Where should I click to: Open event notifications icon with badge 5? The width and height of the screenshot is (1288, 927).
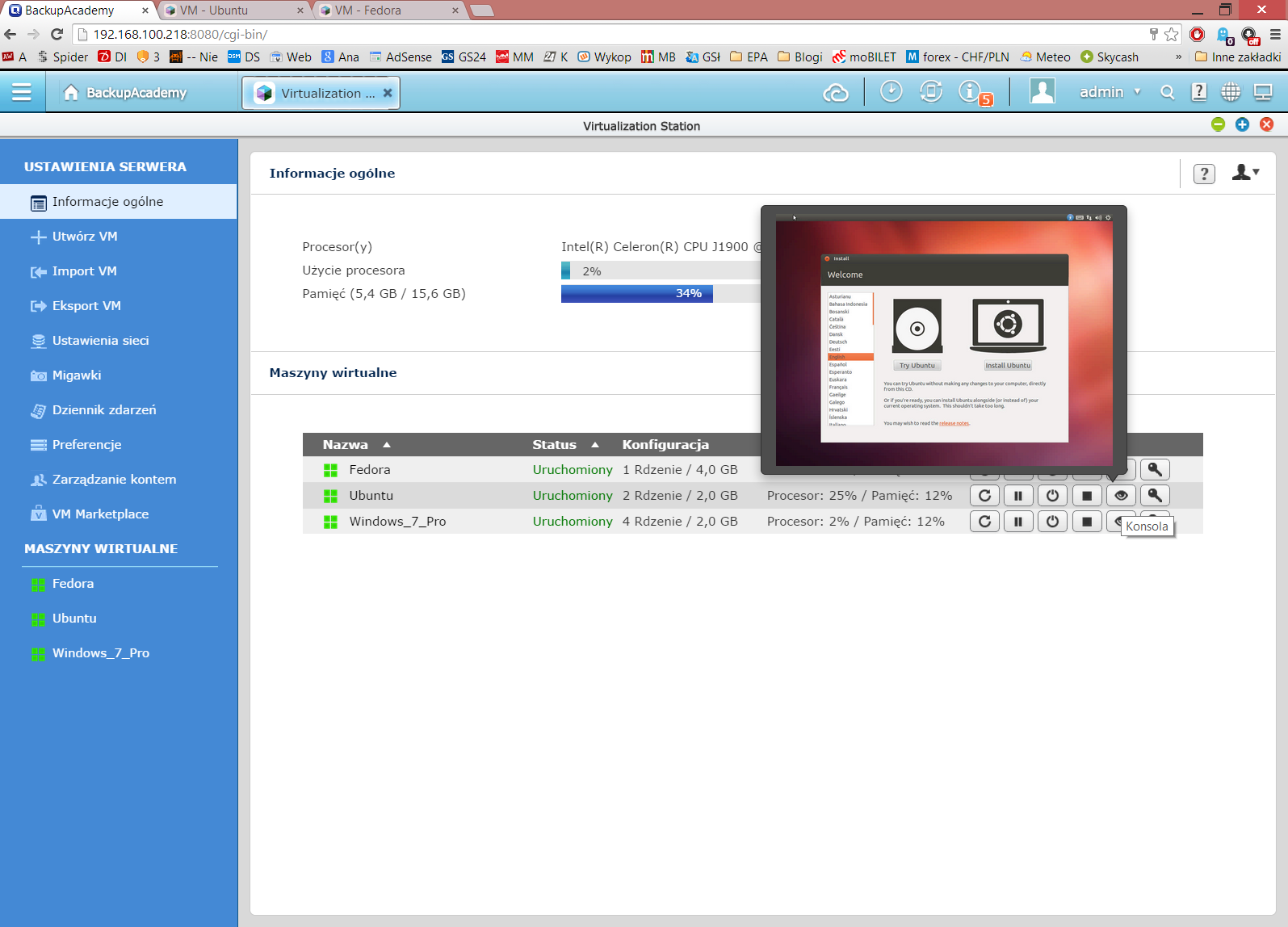974,93
